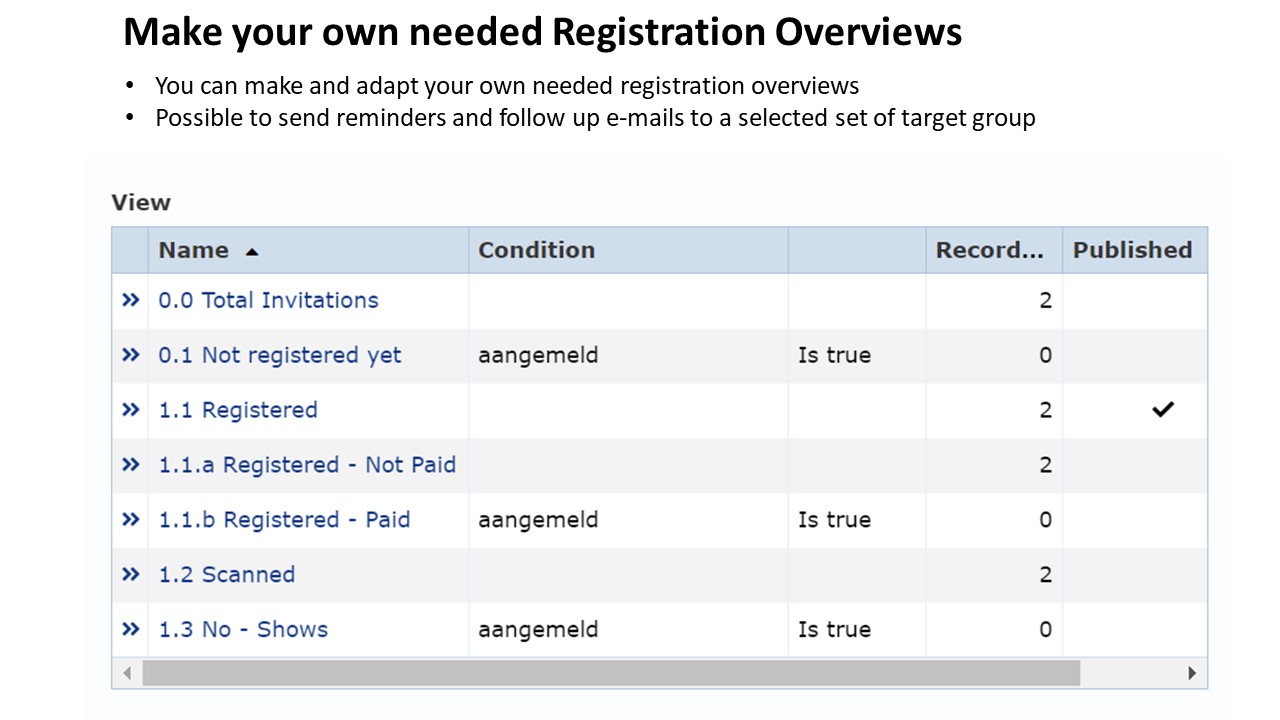The height and width of the screenshot is (720, 1280).
Task: Click the double-arrow icon beside 1.2 Scanned
Action: tap(131, 574)
